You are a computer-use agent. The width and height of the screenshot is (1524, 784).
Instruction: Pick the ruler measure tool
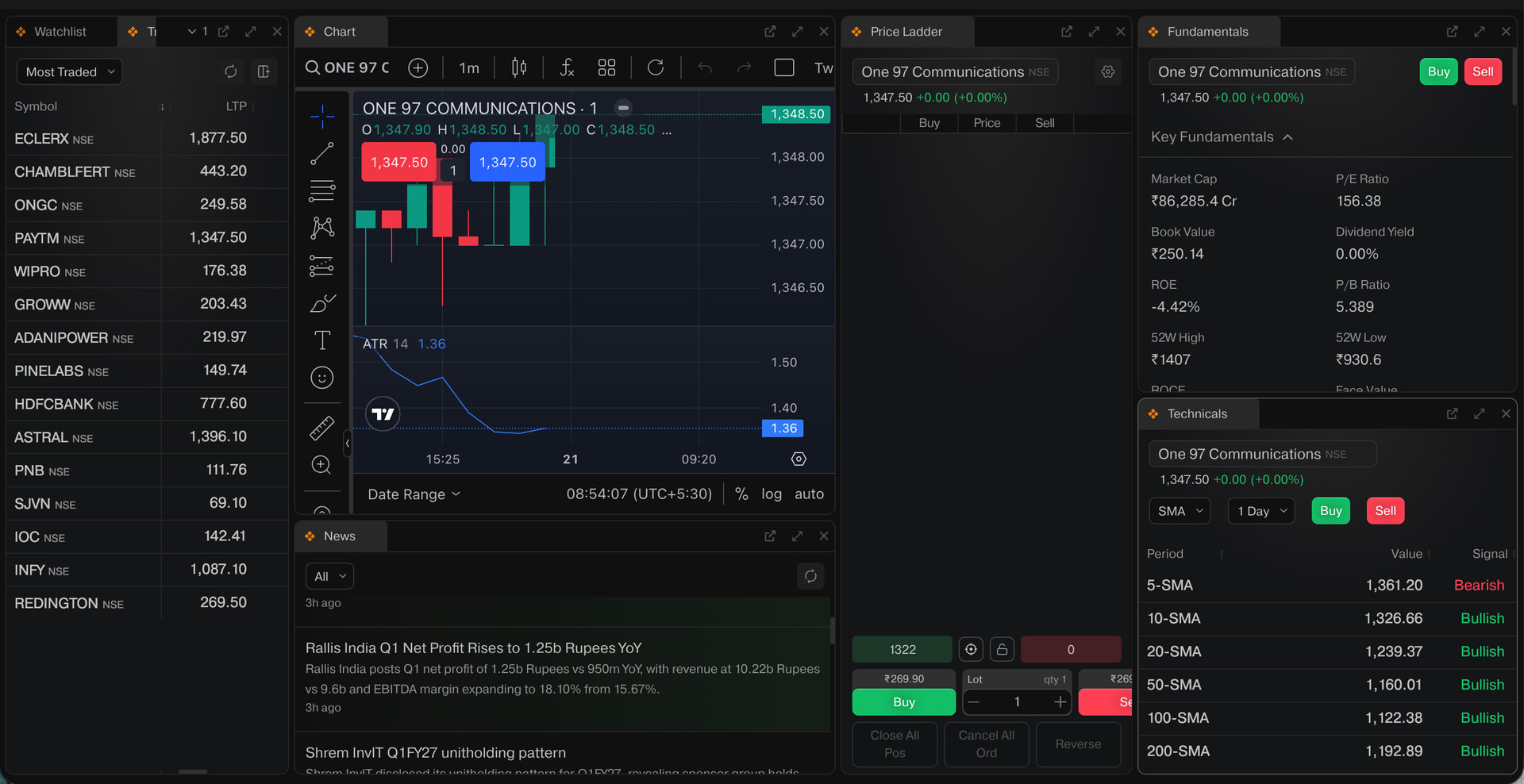tap(321, 428)
